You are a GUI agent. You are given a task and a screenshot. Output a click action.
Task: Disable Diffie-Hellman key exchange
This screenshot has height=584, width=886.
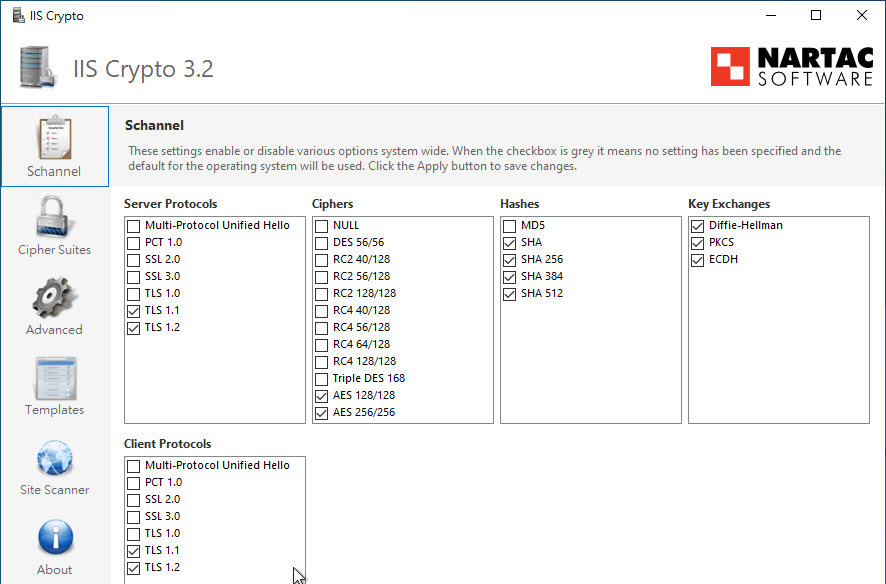pyautogui.click(x=698, y=226)
